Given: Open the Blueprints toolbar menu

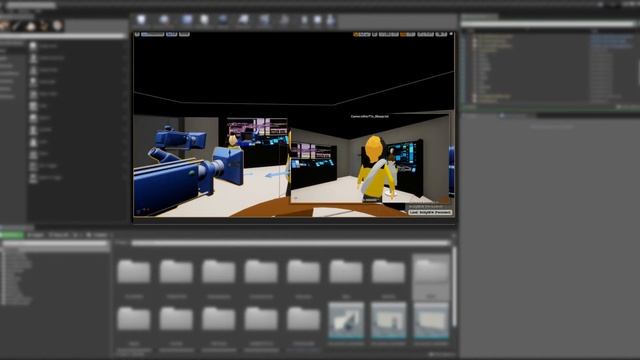Looking at the screenshot, I should tap(243, 20).
